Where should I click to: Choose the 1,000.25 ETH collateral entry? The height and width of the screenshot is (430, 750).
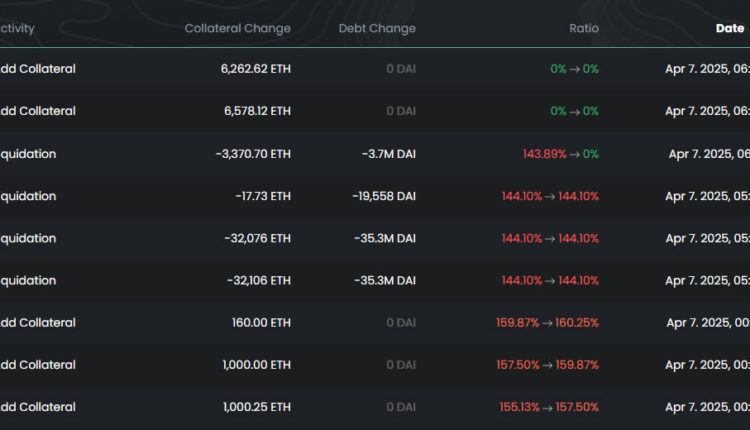coord(256,407)
